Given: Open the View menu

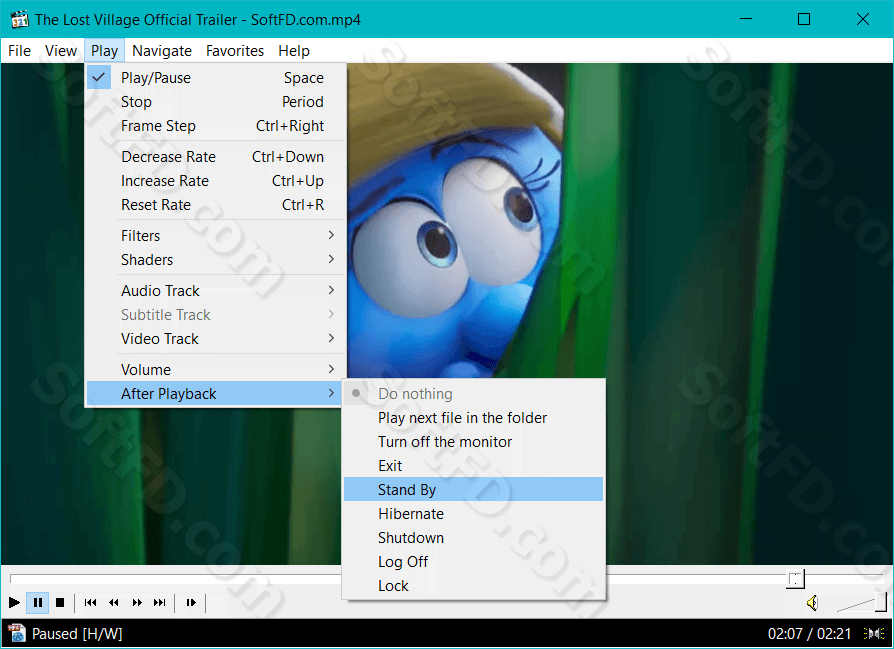Looking at the screenshot, I should (x=60, y=51).
